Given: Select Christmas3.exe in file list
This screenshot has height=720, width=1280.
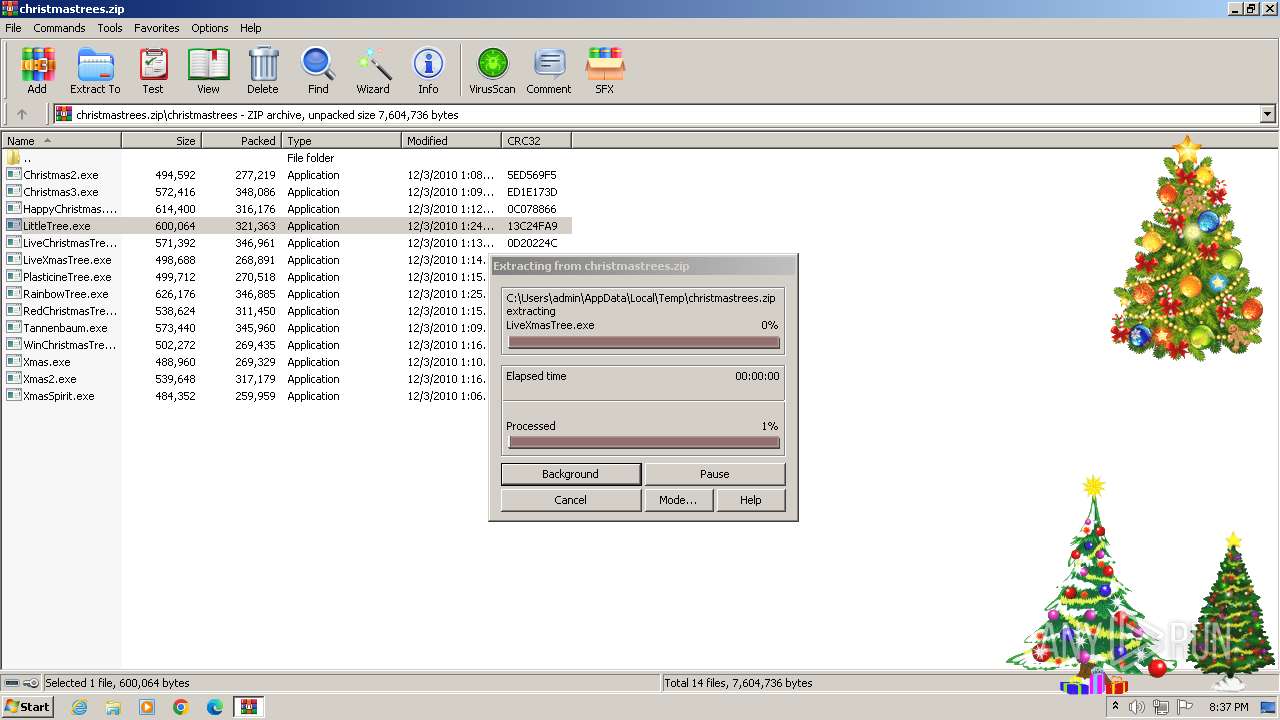Looking at the screenshot, I should 61,192.
